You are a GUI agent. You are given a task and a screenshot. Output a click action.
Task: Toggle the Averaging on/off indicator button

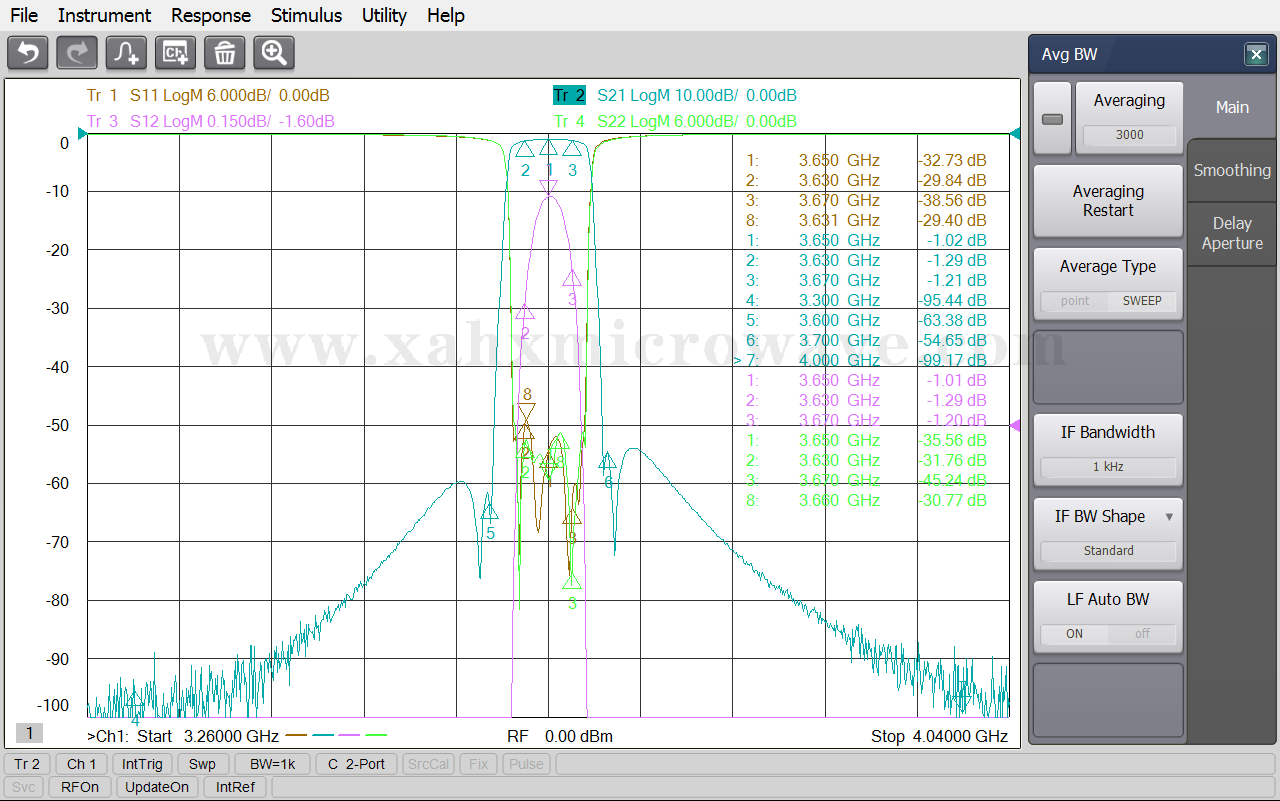pos(1052,119)
